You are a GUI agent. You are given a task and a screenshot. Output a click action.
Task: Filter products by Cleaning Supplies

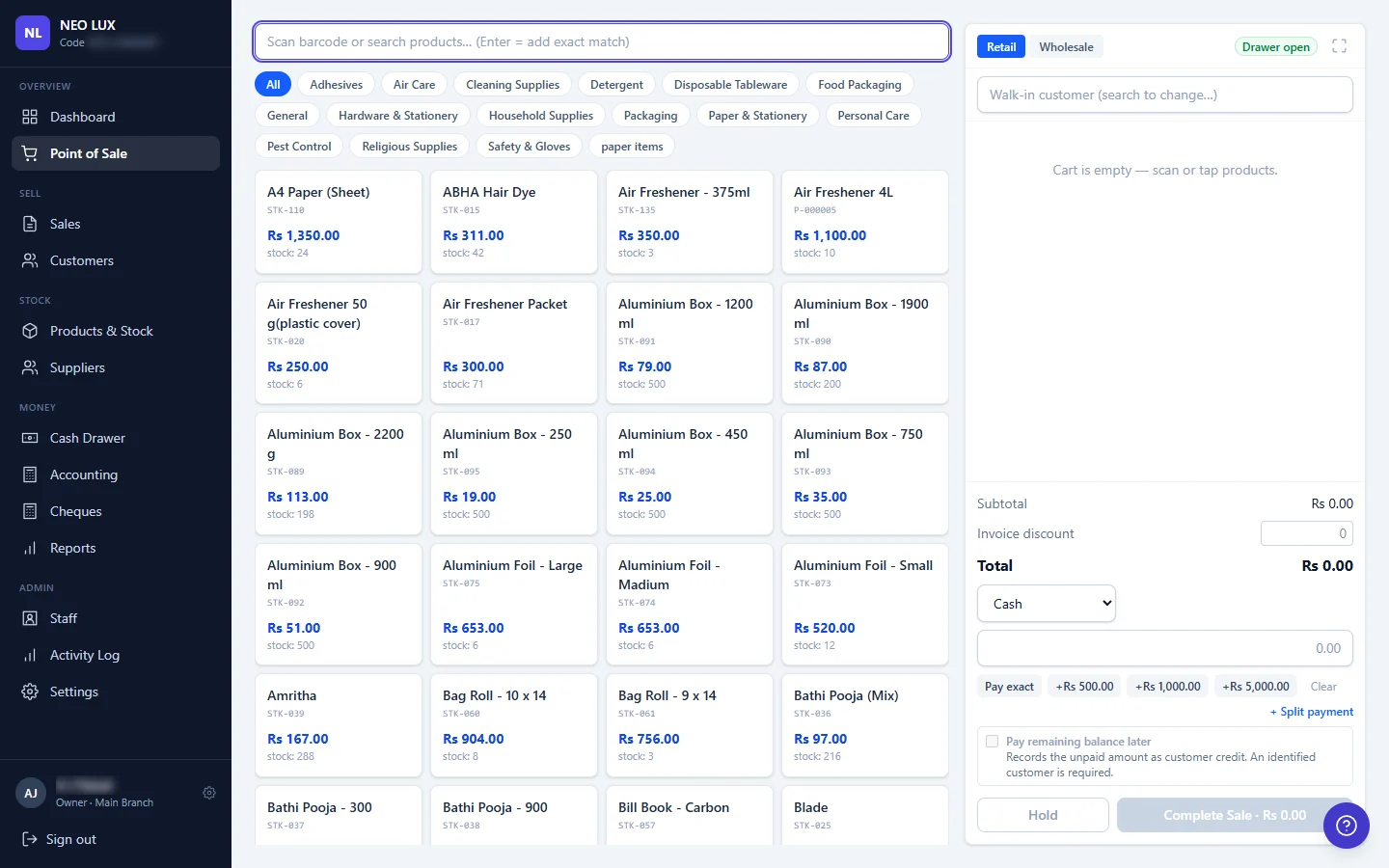[x=513, y=85]
